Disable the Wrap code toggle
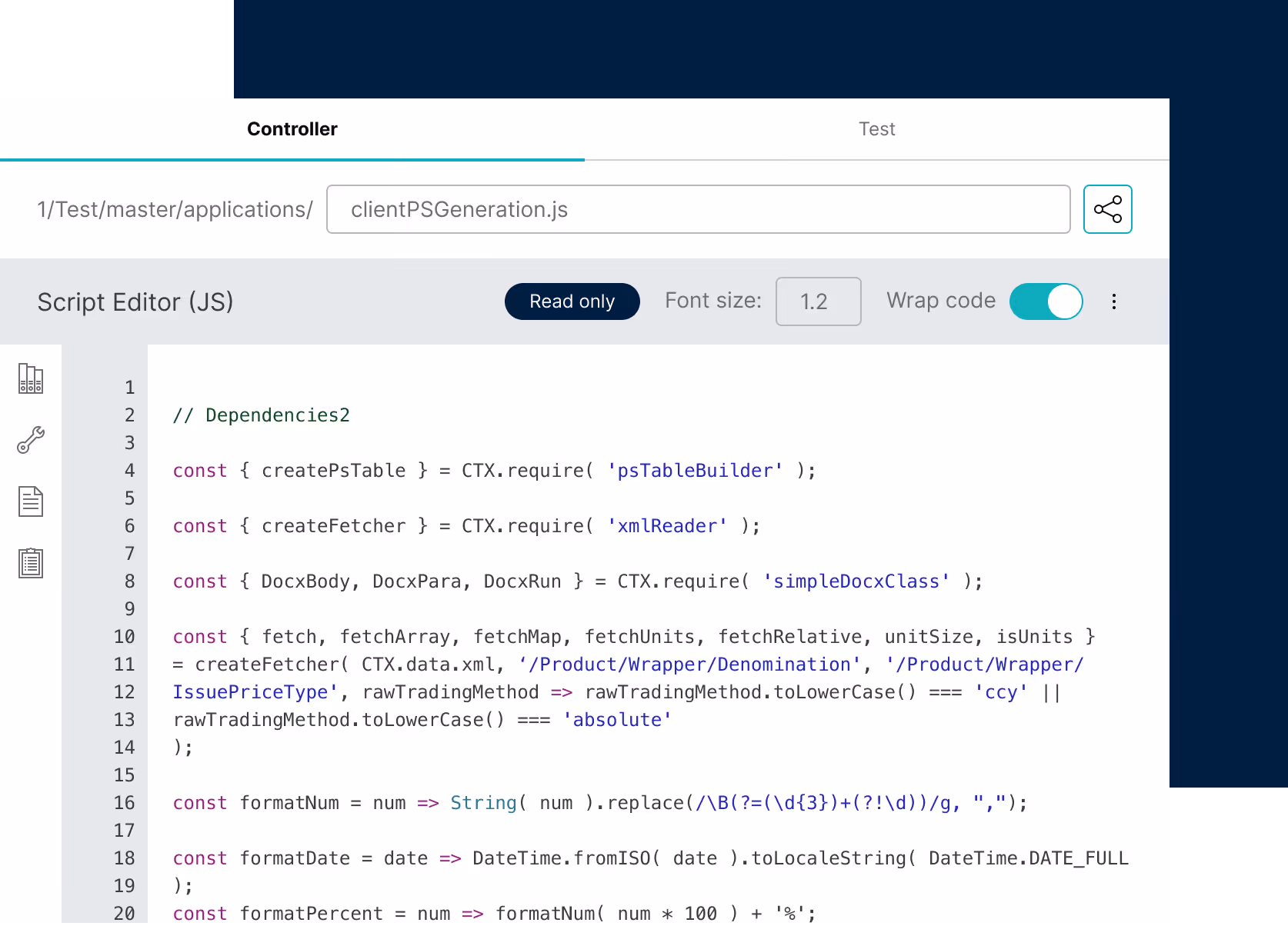This screenshot has width=1288, height=926. pyautogui.click(x=1046, y=301)
